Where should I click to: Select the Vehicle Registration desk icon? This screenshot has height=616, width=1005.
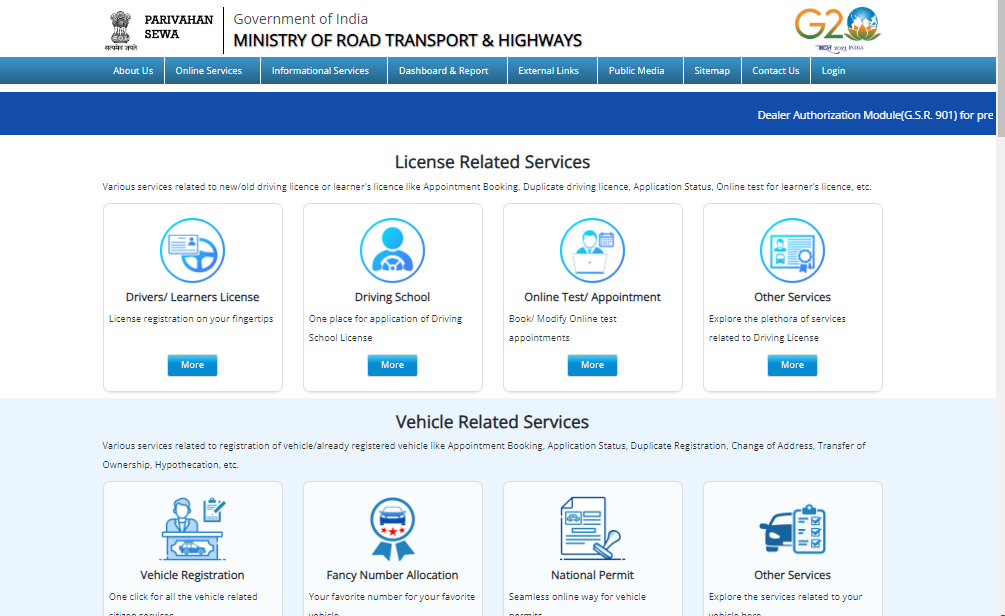tap(192, 528)
